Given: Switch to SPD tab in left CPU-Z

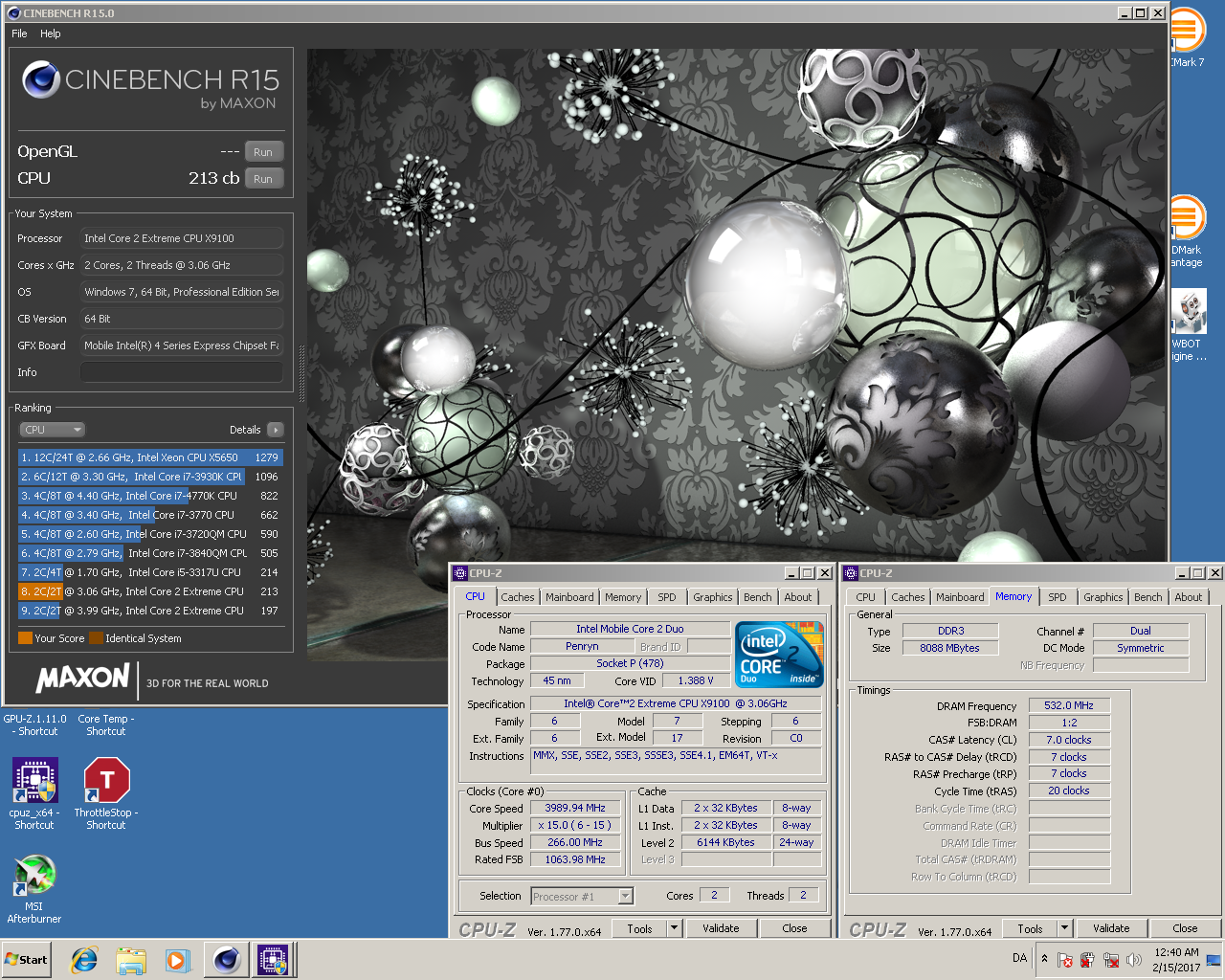Looking at the screenshot, I should (x=667, y=597).
